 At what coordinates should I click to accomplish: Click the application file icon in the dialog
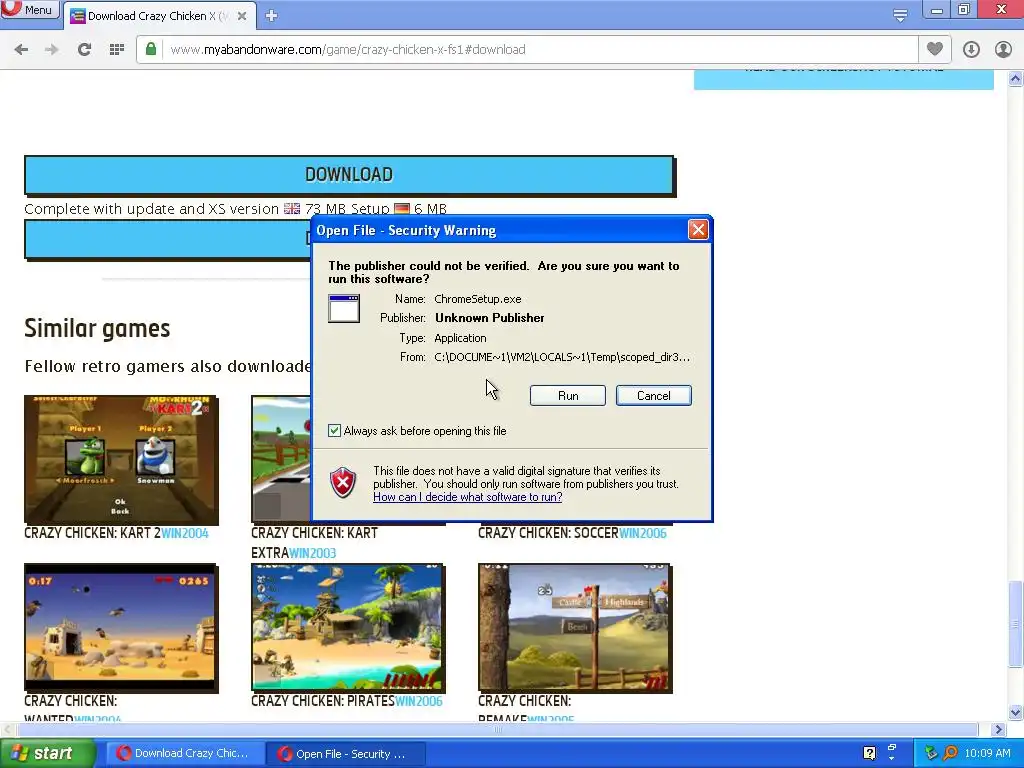tap(344, 308)
